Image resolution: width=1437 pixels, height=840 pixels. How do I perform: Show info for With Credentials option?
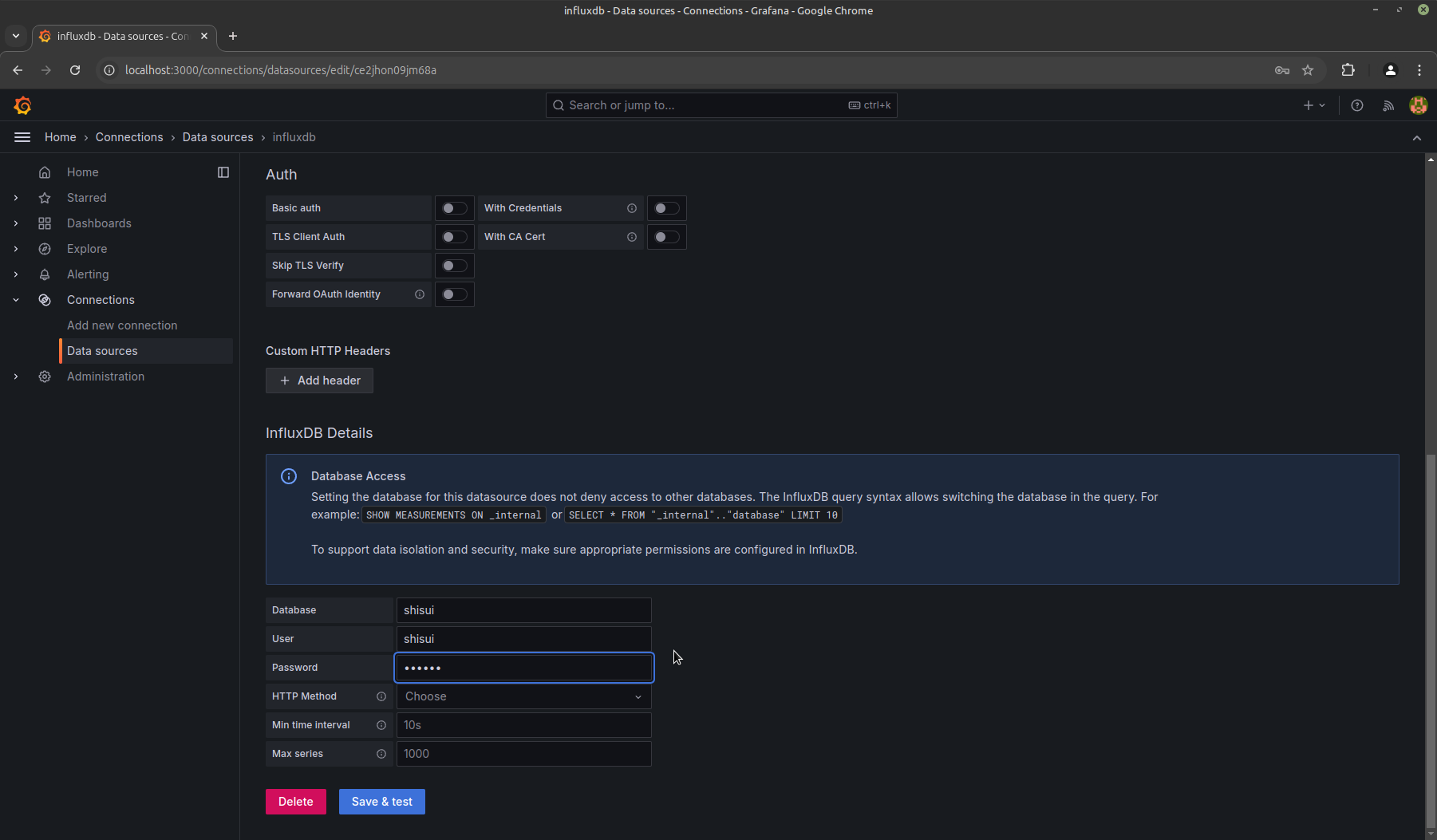(632, 208)
